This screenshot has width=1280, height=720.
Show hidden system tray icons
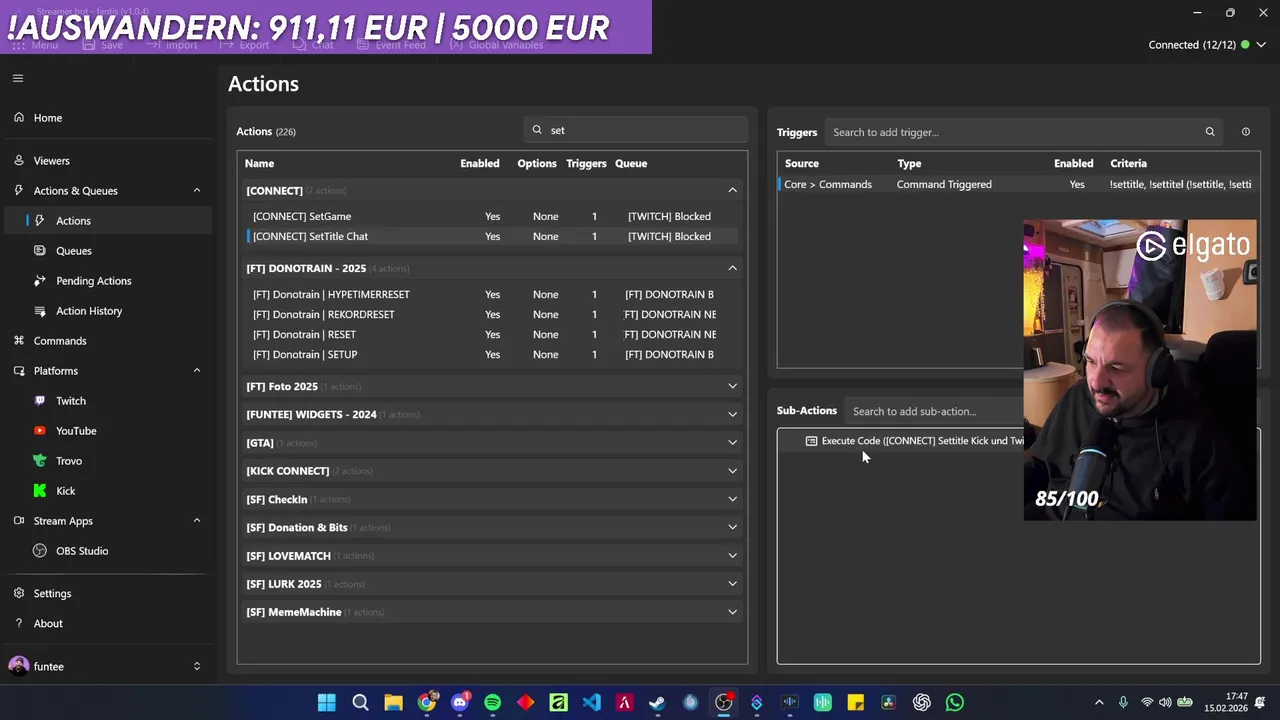click(x=1099, y=703)
